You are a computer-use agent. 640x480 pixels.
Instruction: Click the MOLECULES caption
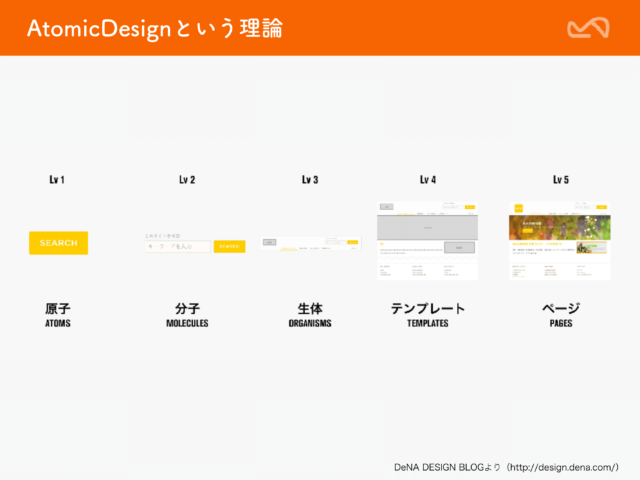coord(187,324)
